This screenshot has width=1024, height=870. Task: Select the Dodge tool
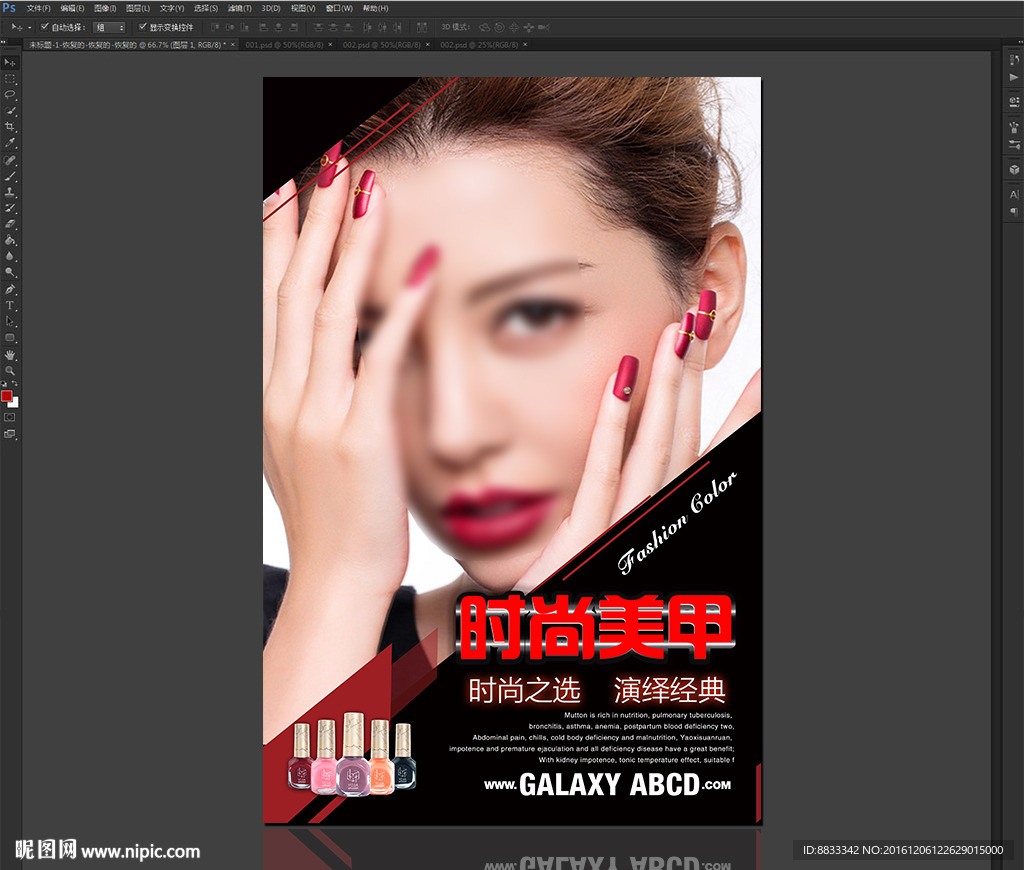point(10,272)
